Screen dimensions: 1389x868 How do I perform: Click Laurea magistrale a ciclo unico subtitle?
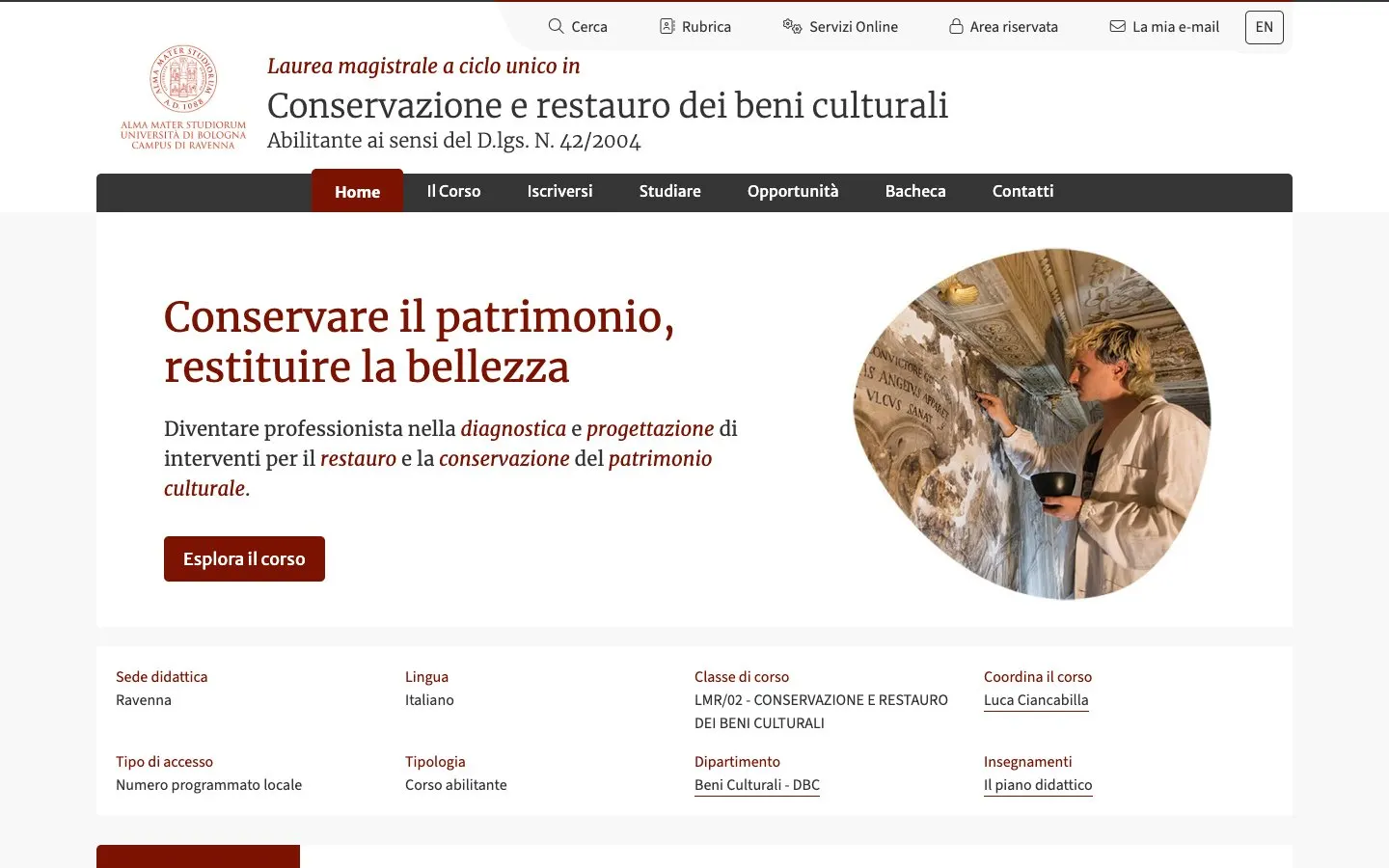(423, 66)
